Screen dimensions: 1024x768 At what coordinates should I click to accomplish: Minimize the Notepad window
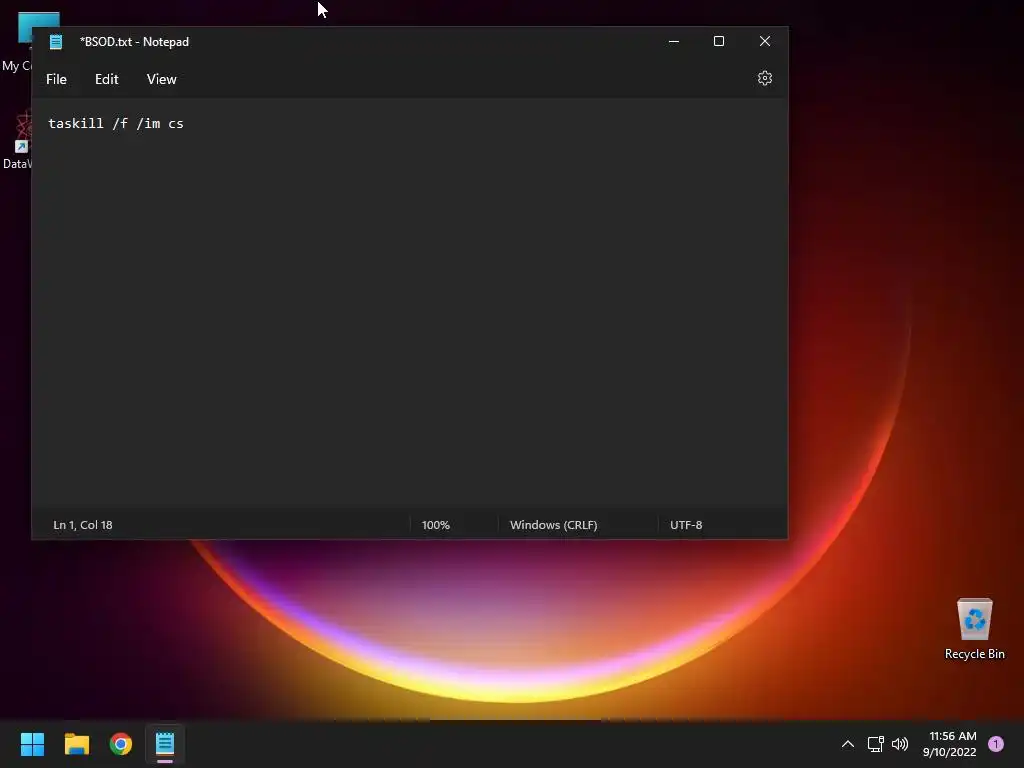(x=674, y=41)
